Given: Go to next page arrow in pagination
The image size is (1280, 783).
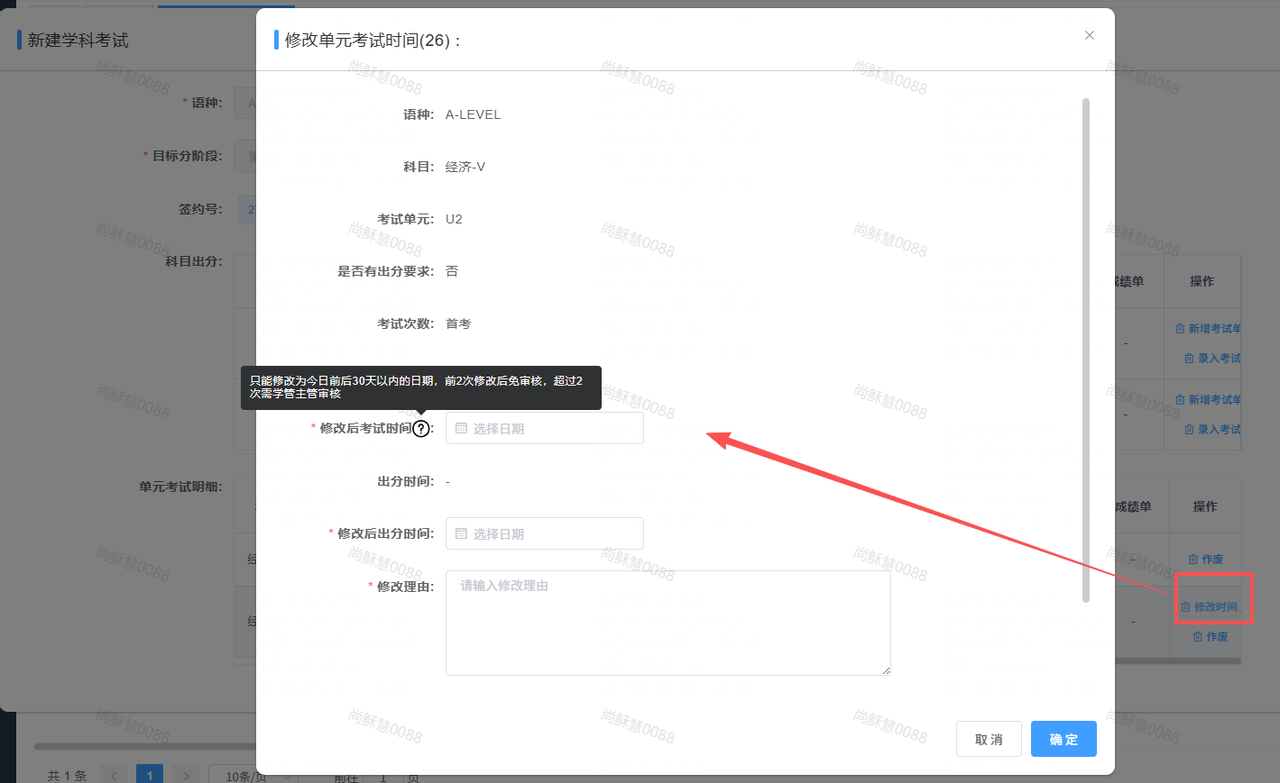Looking at the screenshot, I should (185, 776).
